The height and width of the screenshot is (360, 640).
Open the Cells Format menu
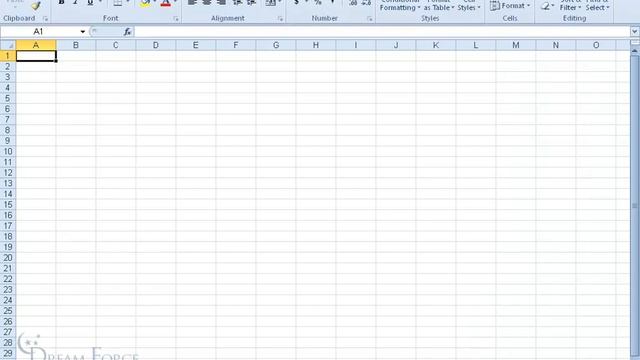coord(510,6)
